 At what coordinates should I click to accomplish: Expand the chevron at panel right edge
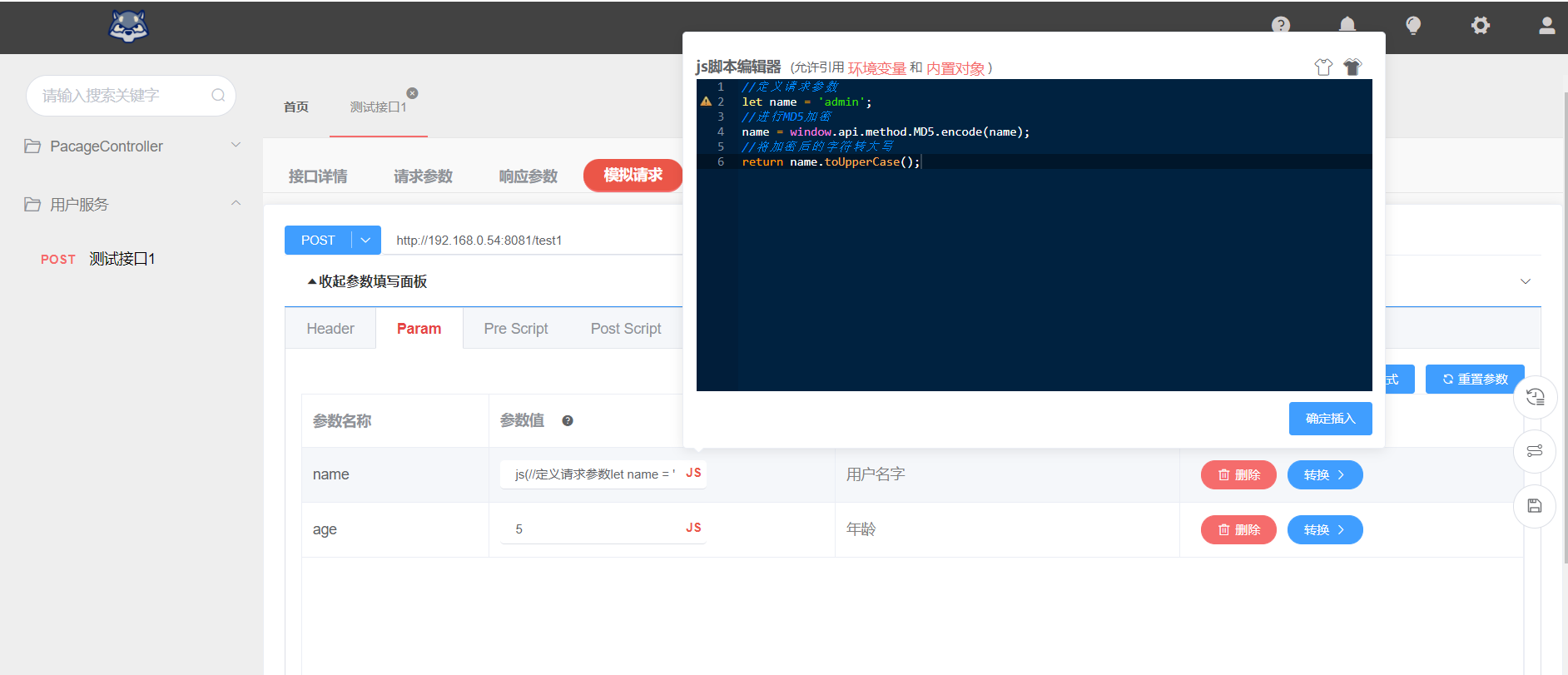(x=1526, y=281)
